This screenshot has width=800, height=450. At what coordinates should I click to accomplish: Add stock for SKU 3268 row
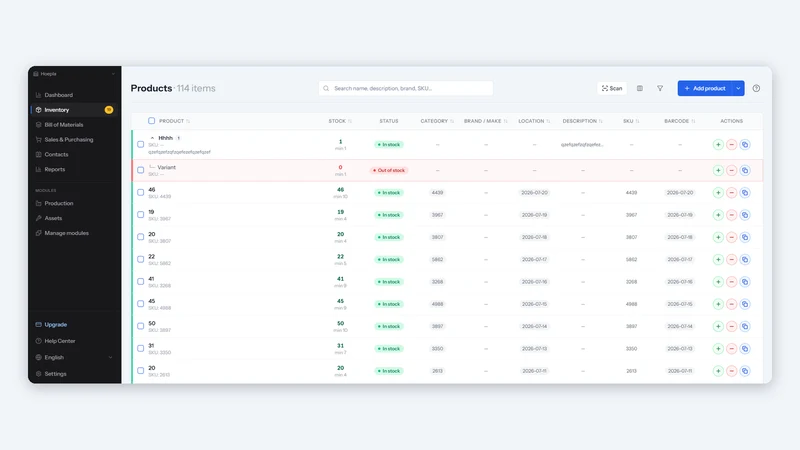pos(718,282)
